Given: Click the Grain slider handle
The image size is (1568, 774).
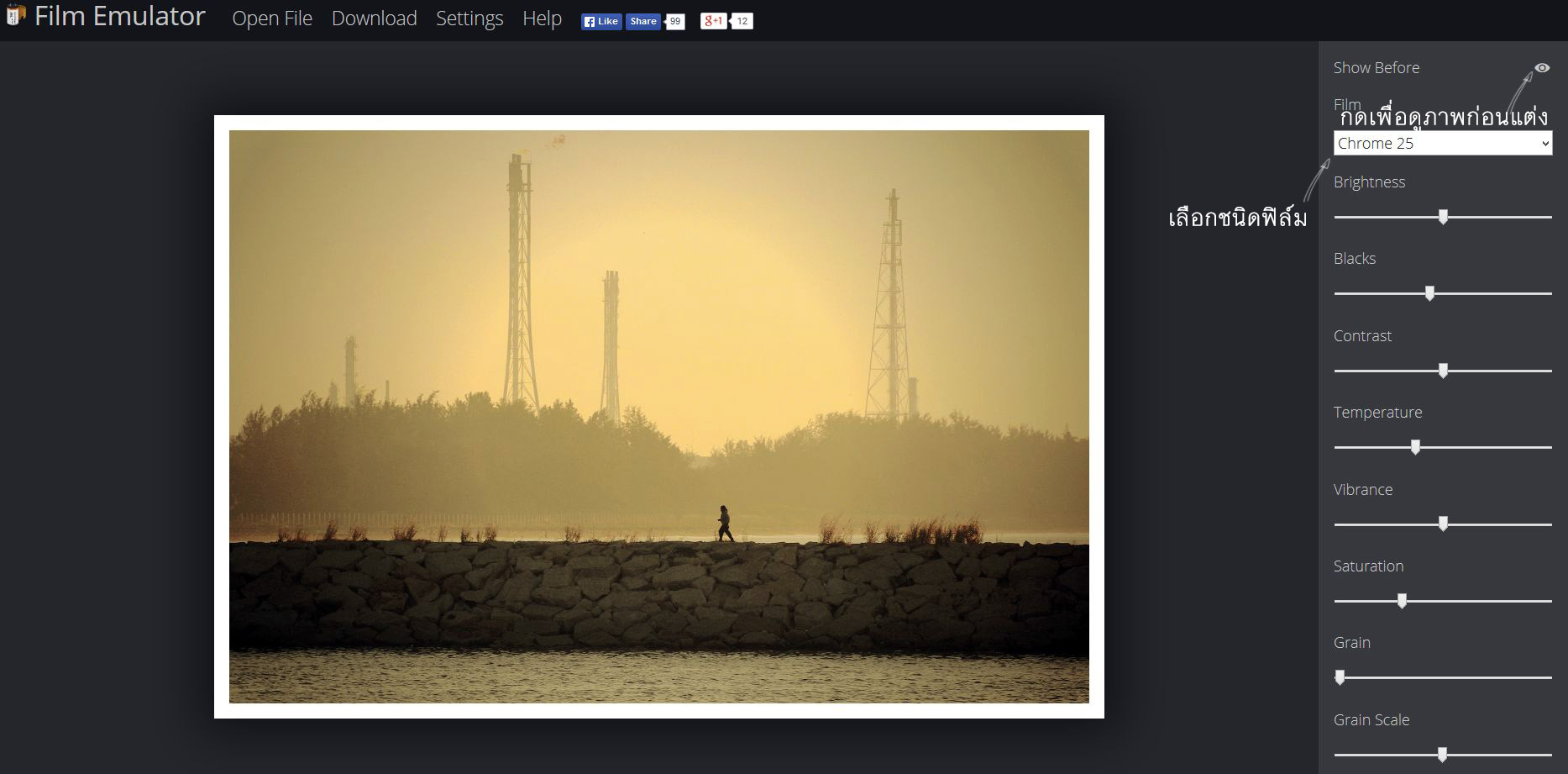Looking at the screenshot, I should click(1340, 677).
